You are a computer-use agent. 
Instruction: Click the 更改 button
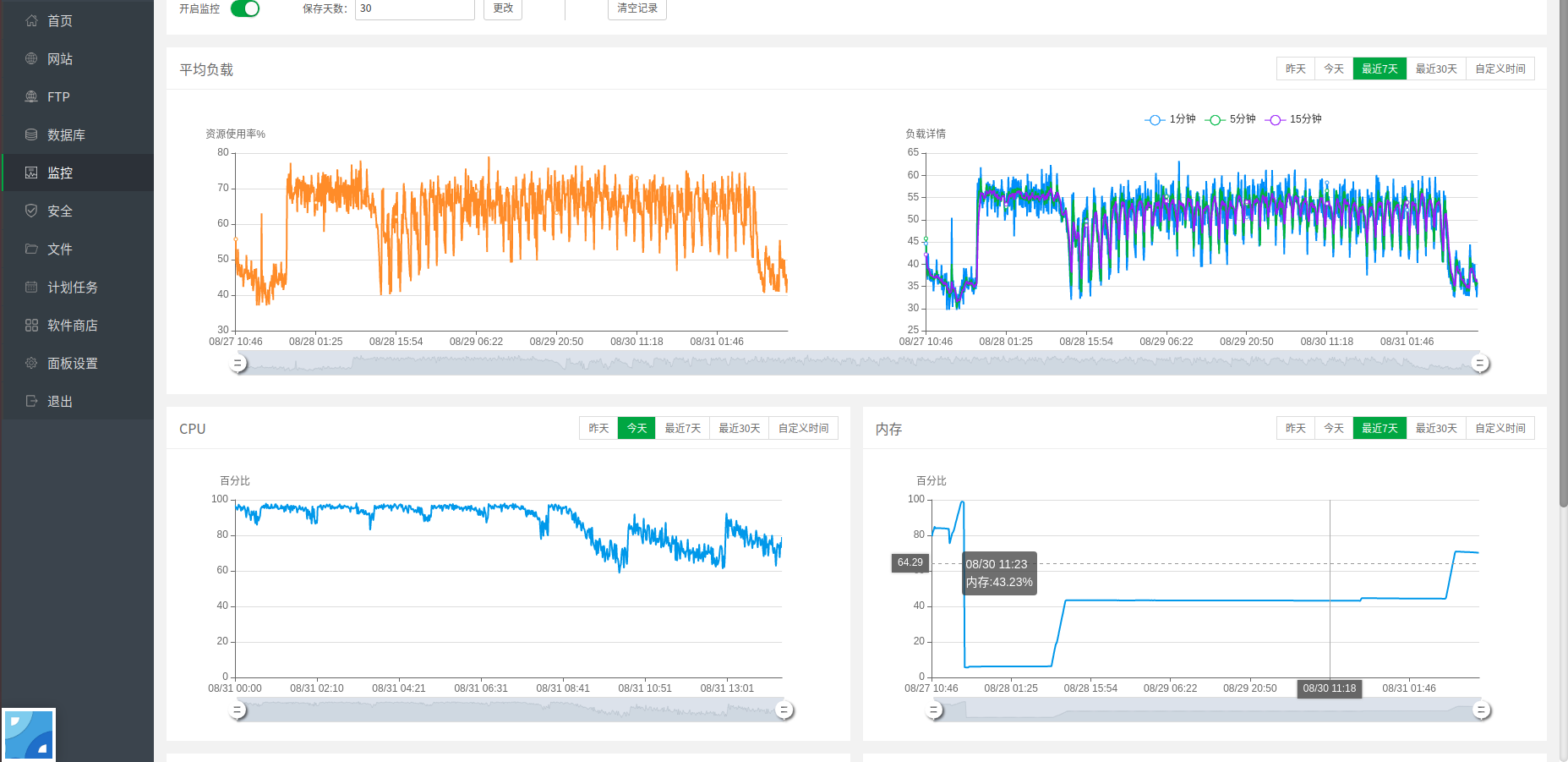(503, 8)
